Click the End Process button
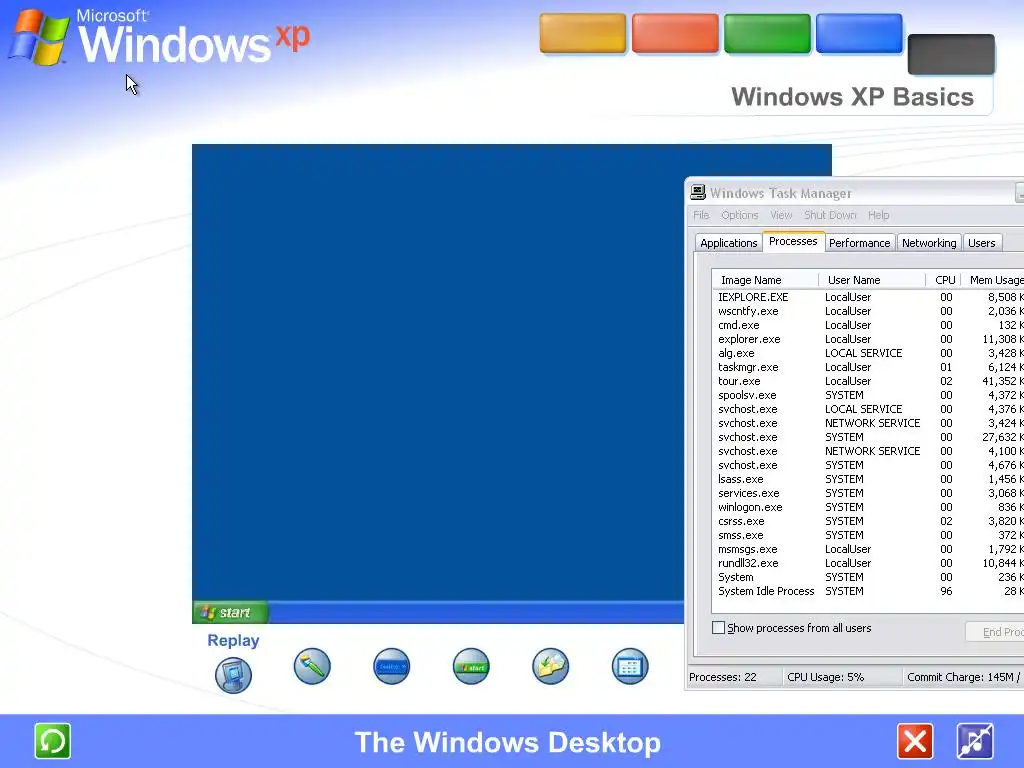 coord(995,632)
